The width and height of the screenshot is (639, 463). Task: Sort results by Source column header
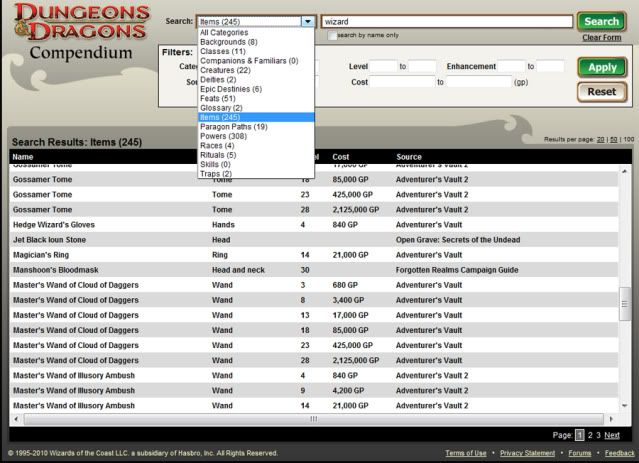click(409, 157)
